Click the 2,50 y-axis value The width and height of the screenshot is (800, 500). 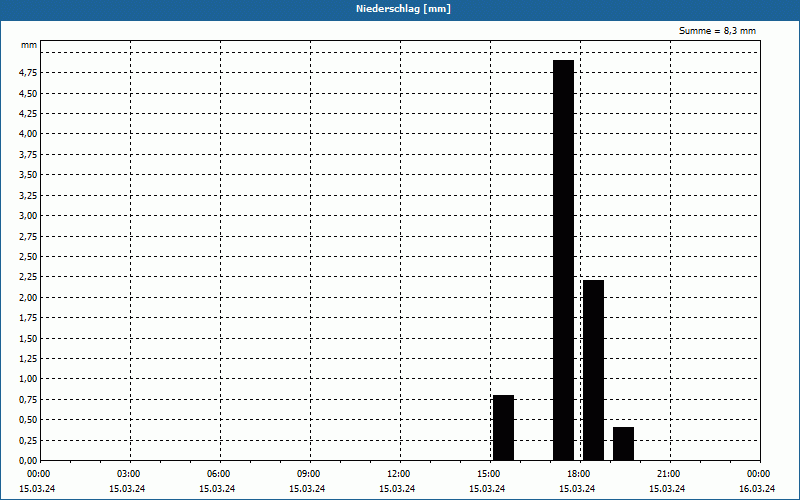tap(28, 257)
